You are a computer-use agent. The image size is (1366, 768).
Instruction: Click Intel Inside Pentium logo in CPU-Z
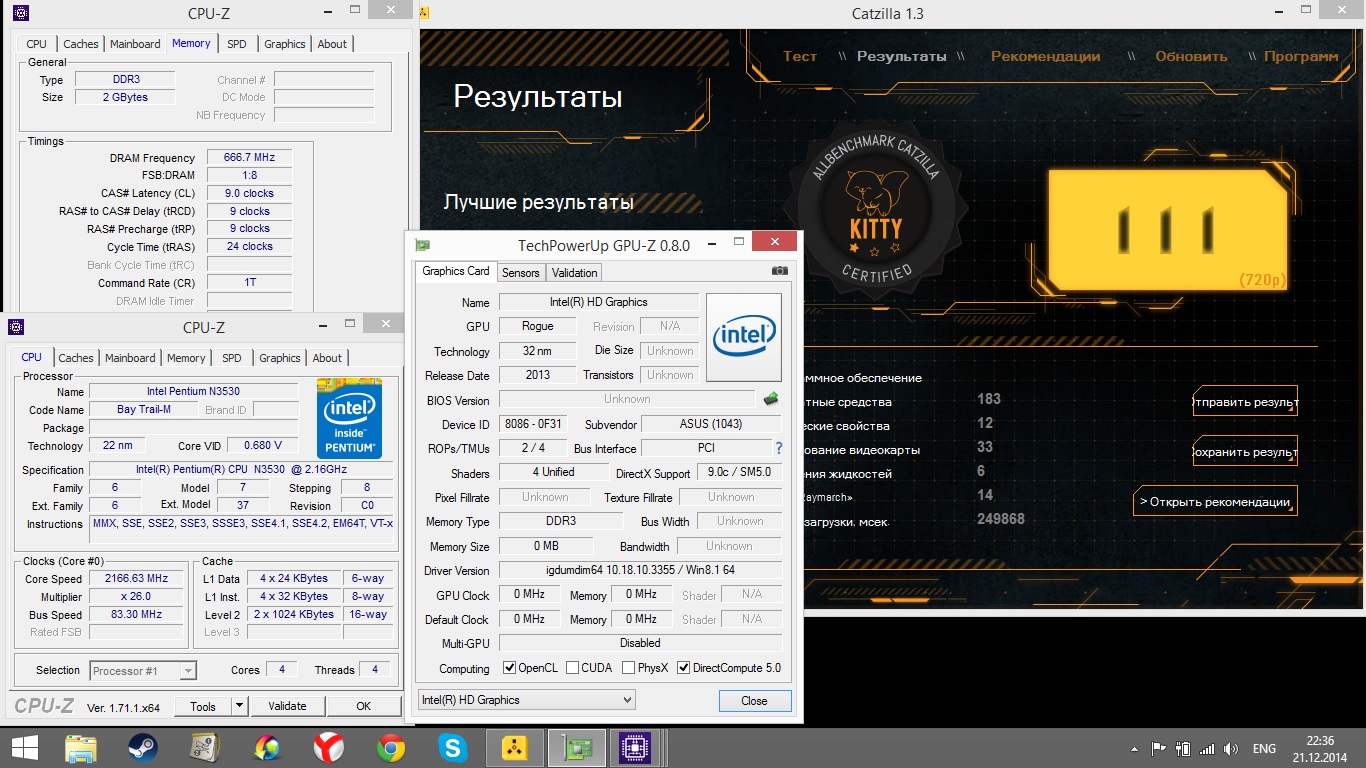349,418
